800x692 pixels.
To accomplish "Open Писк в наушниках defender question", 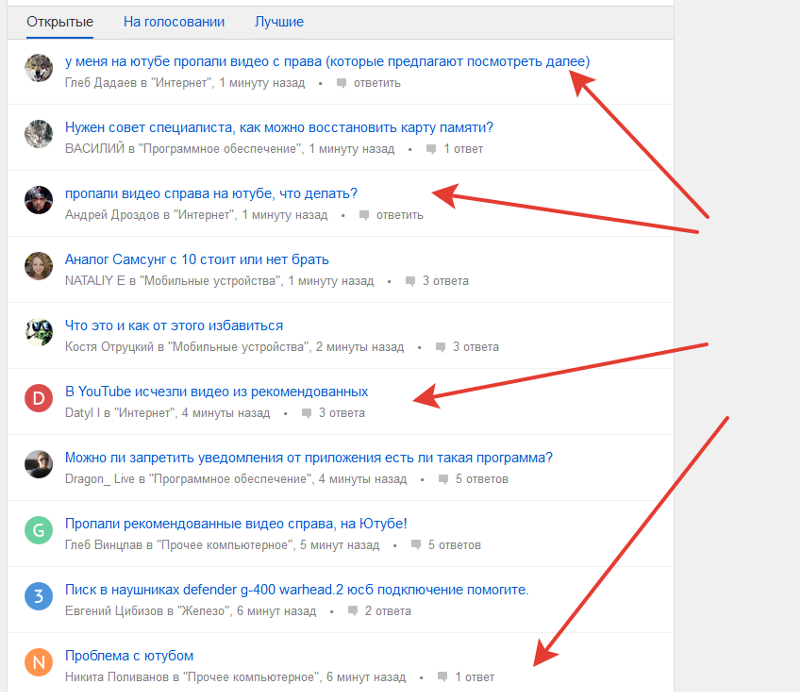I will [x=296, y=589].
